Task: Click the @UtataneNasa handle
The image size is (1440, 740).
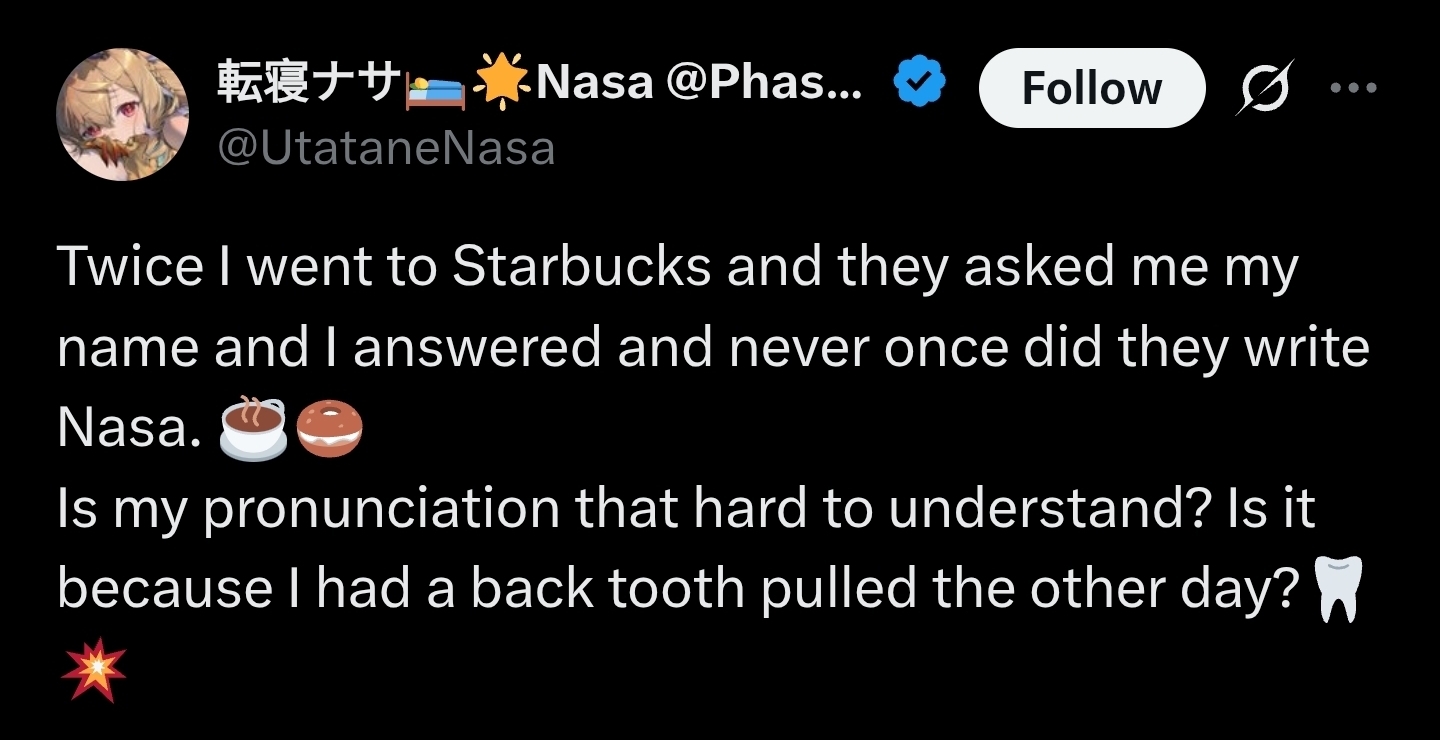Action: tap(385, 148)
